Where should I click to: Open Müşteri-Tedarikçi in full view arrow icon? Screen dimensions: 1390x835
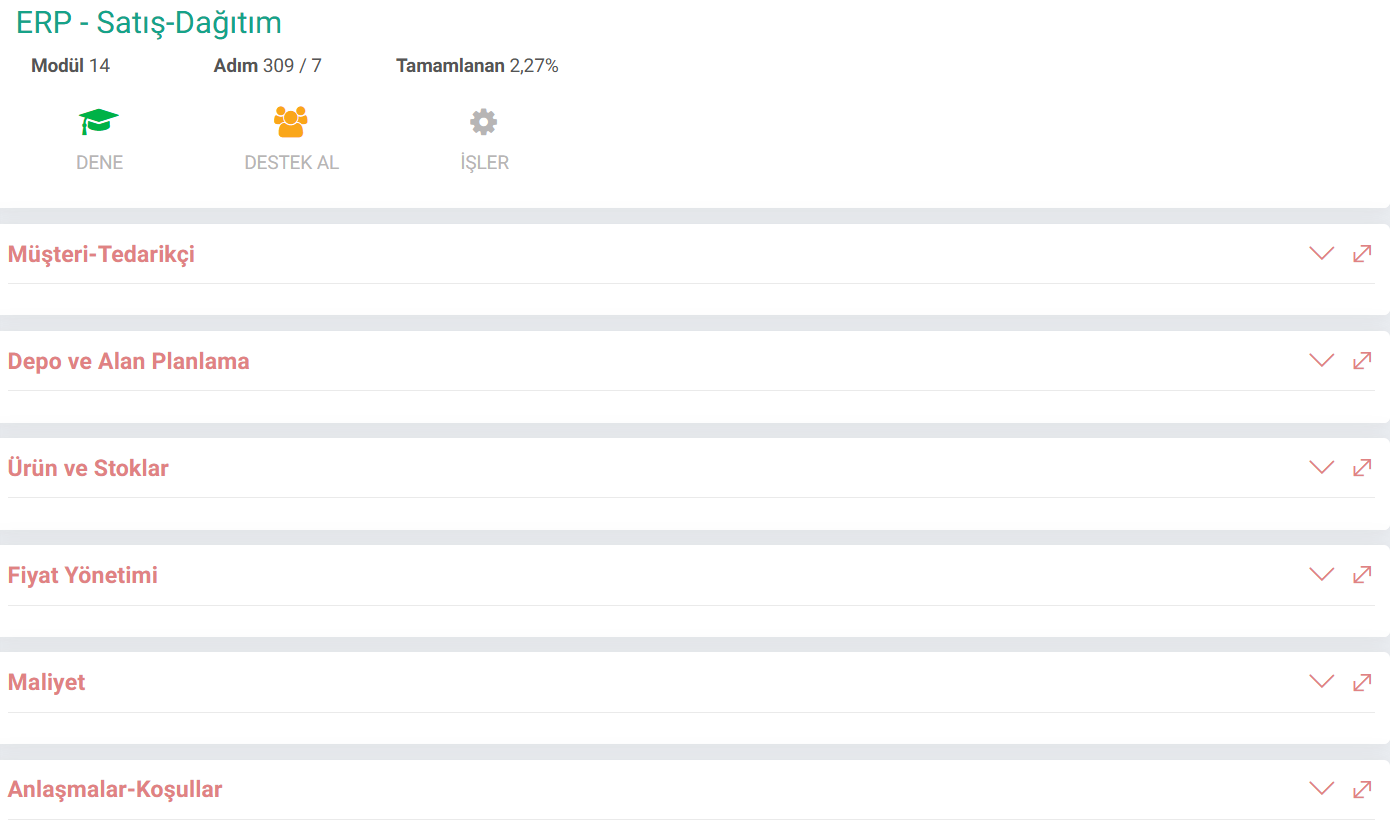point(1362,254)
